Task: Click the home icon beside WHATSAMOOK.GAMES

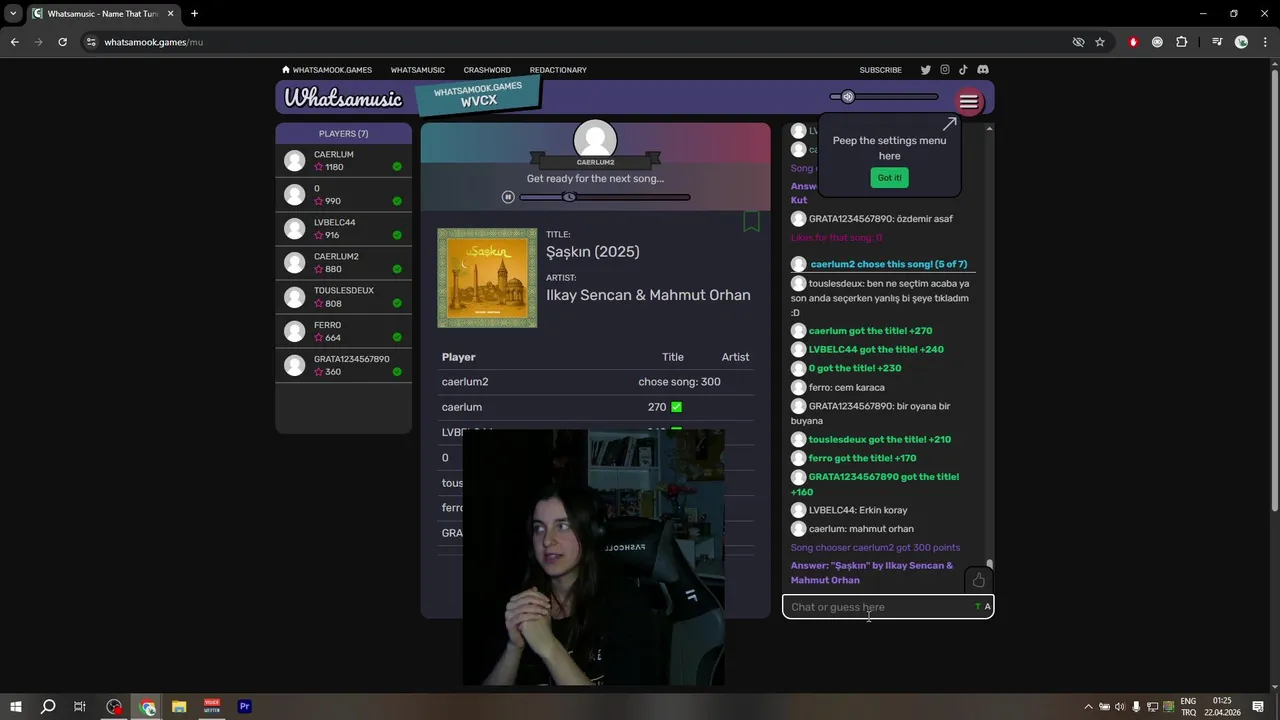Action: [286, 70]
